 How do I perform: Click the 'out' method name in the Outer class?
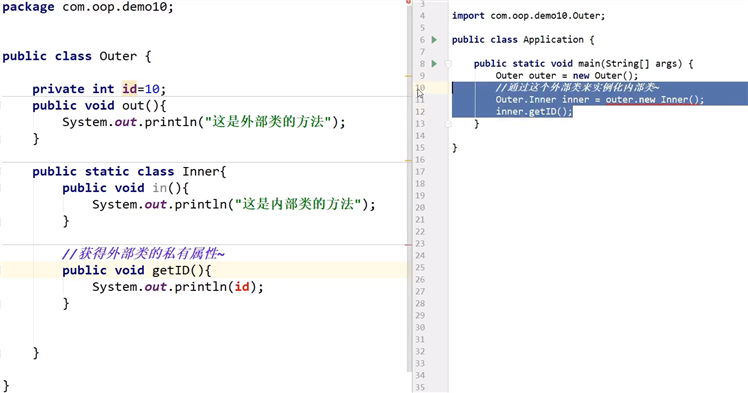(x=133, y=105)
